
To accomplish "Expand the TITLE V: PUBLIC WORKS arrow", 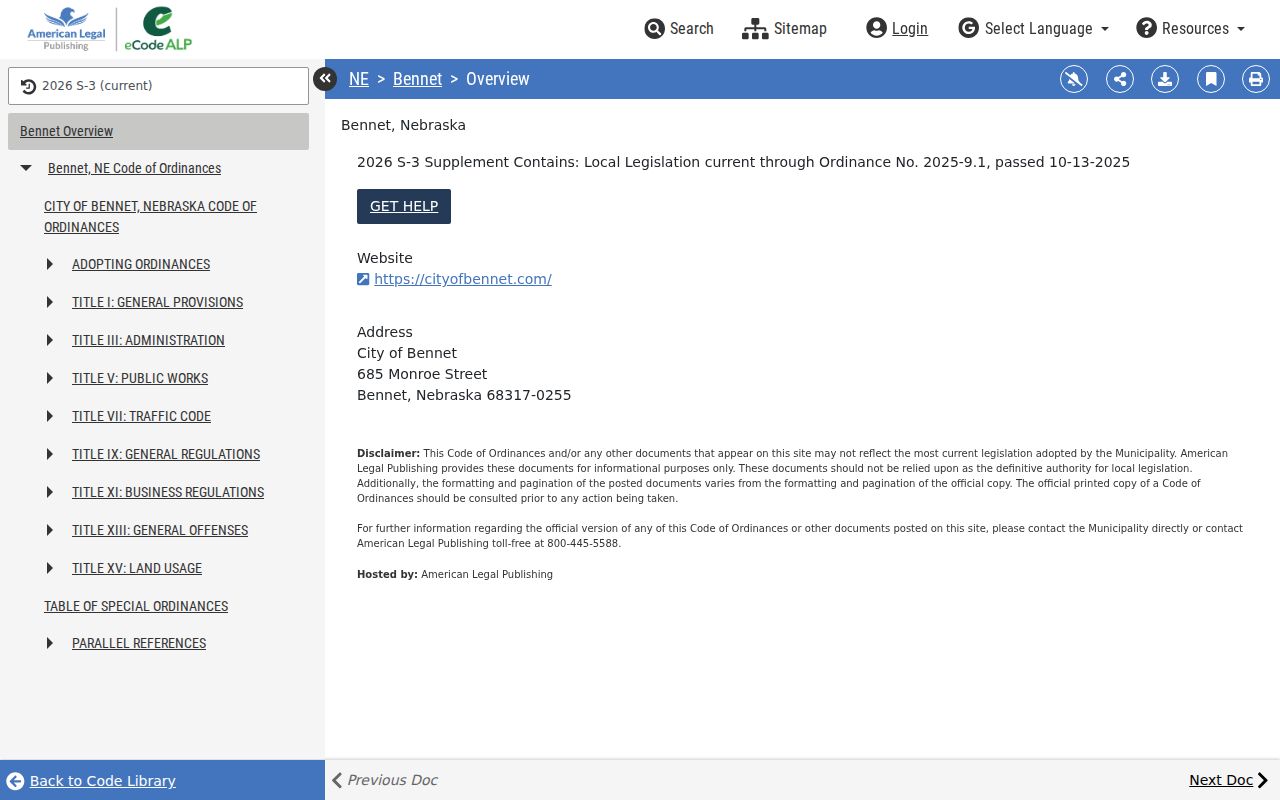I will [x=50, y=378].
